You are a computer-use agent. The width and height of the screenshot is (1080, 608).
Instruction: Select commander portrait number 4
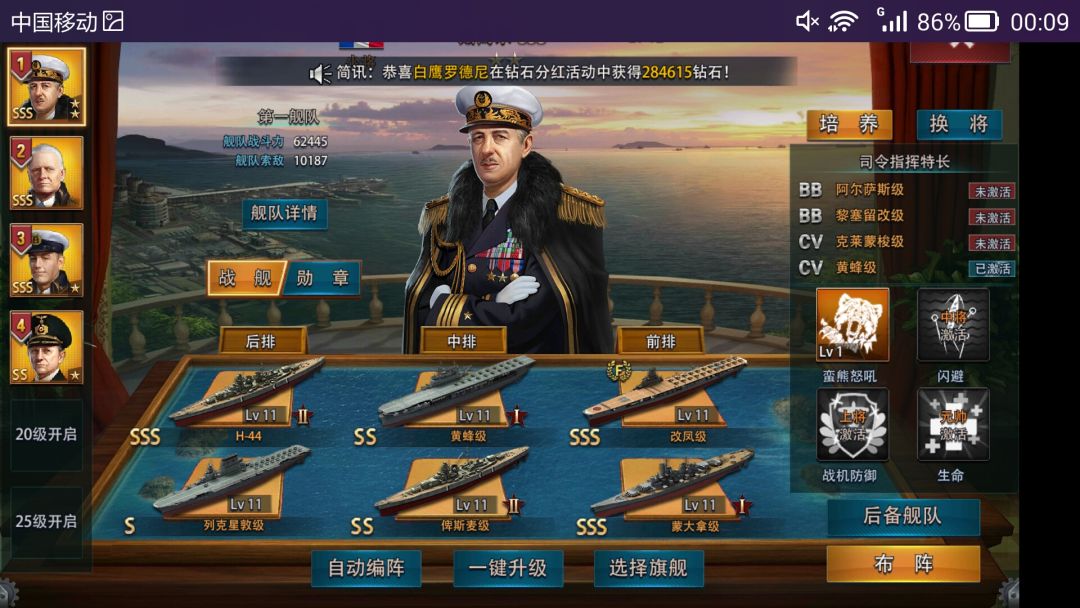click(x=47, y=347)
